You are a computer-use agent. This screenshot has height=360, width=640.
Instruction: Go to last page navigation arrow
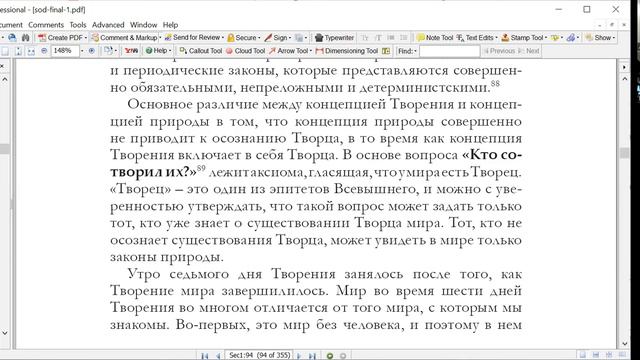[313, 356]
